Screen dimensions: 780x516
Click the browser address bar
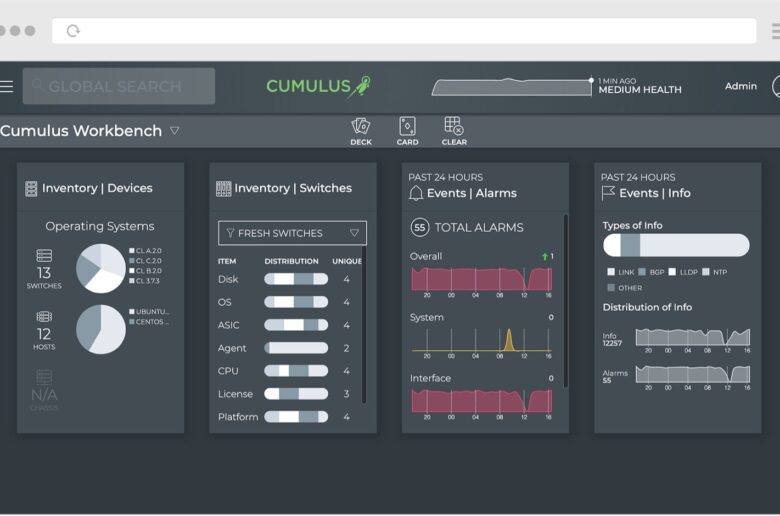pos(404,31)
